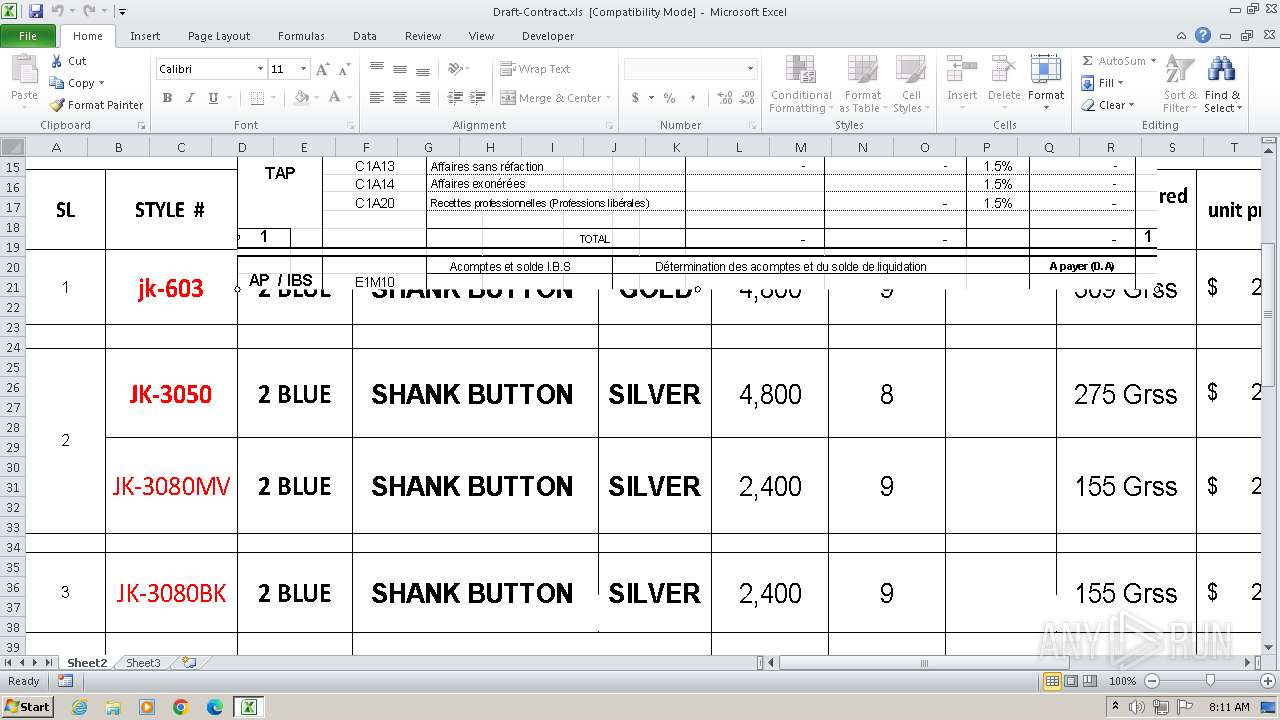Middle-align the cell contents
The height and width of the screenshot is (720, 1280).
(x=400, y=69)
